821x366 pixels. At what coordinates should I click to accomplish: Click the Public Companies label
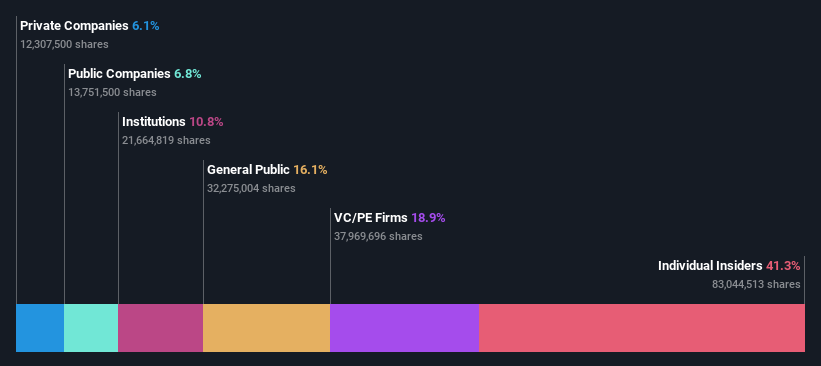click(x=119, y=74)
